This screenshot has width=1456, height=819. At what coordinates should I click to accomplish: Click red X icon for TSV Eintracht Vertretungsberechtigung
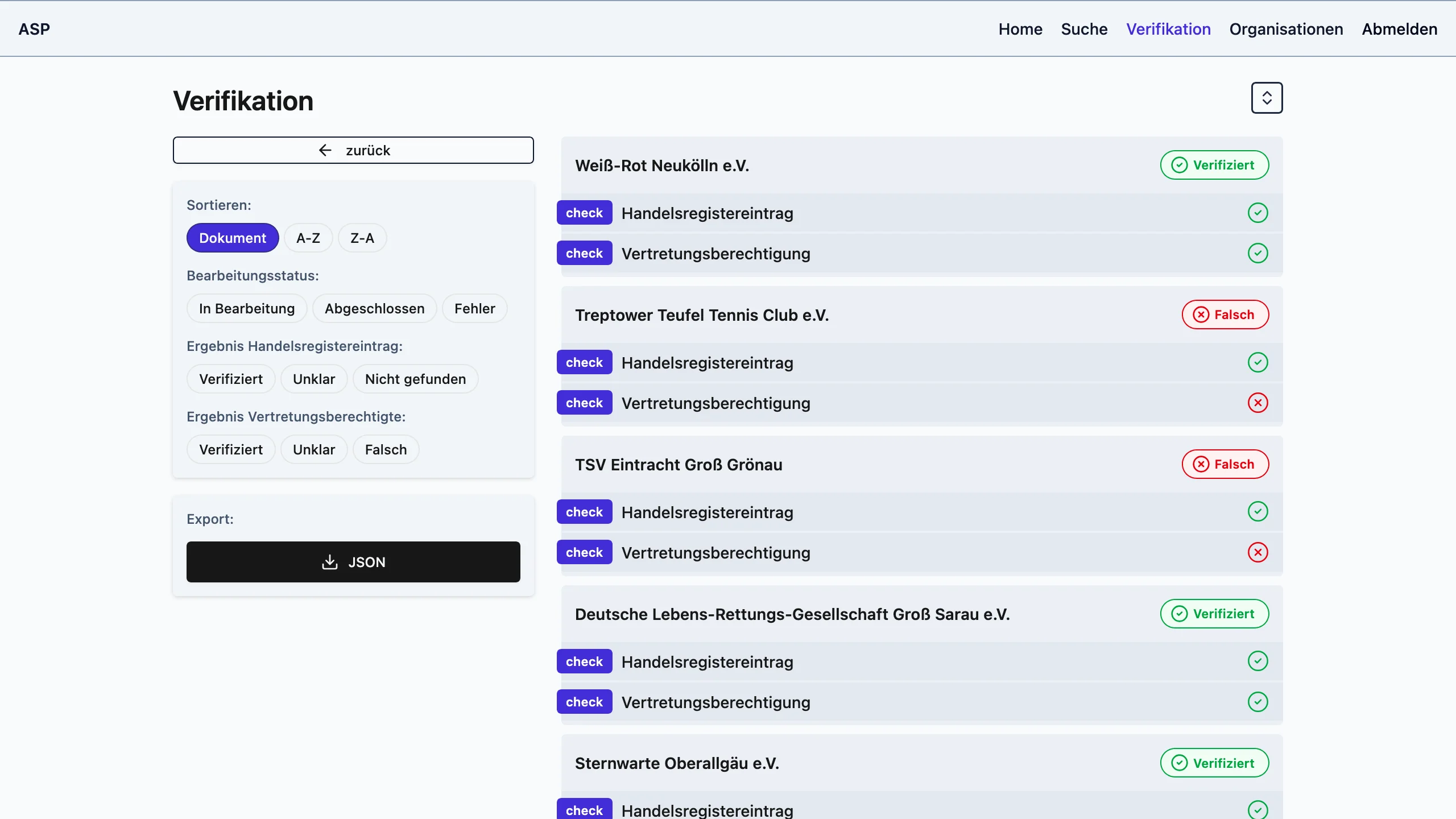(1258, 552)
